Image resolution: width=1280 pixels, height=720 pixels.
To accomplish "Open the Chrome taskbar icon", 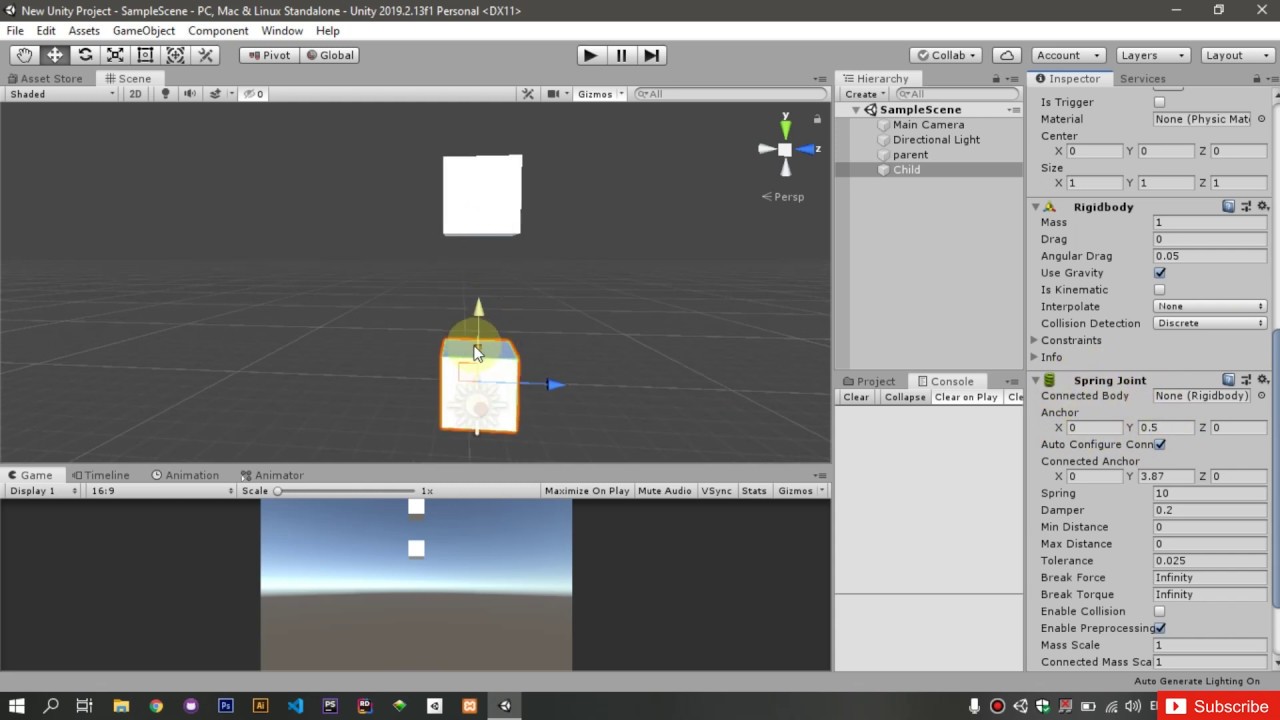I will 156,705.
